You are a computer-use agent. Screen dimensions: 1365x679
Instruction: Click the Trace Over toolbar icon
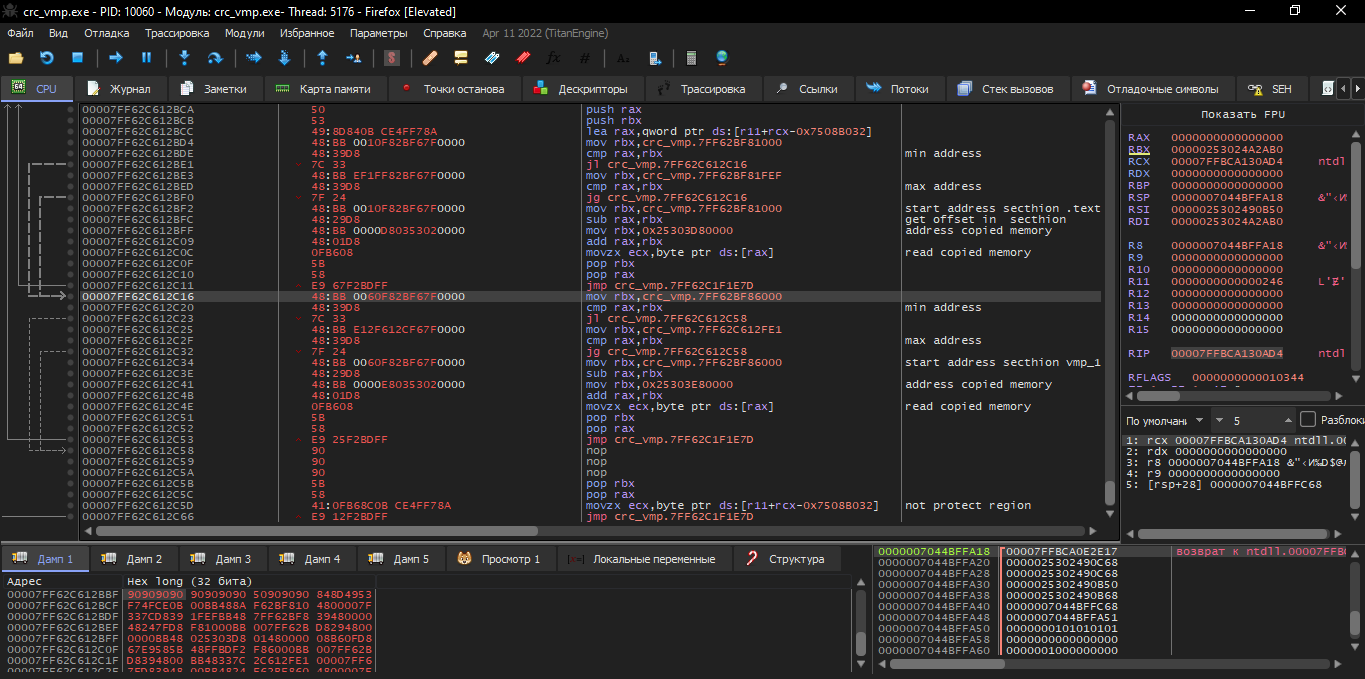[x=283, y=58]
